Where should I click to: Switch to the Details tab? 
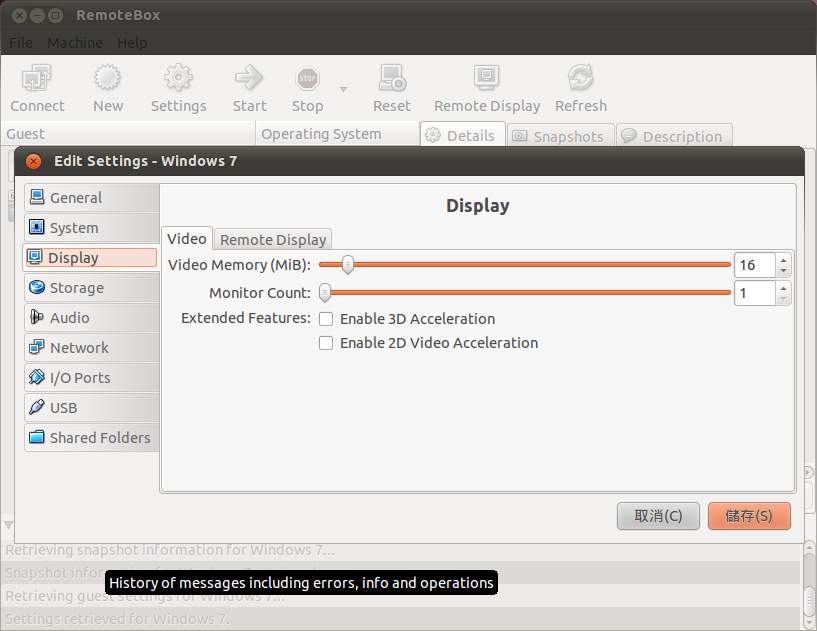point(462,135)
